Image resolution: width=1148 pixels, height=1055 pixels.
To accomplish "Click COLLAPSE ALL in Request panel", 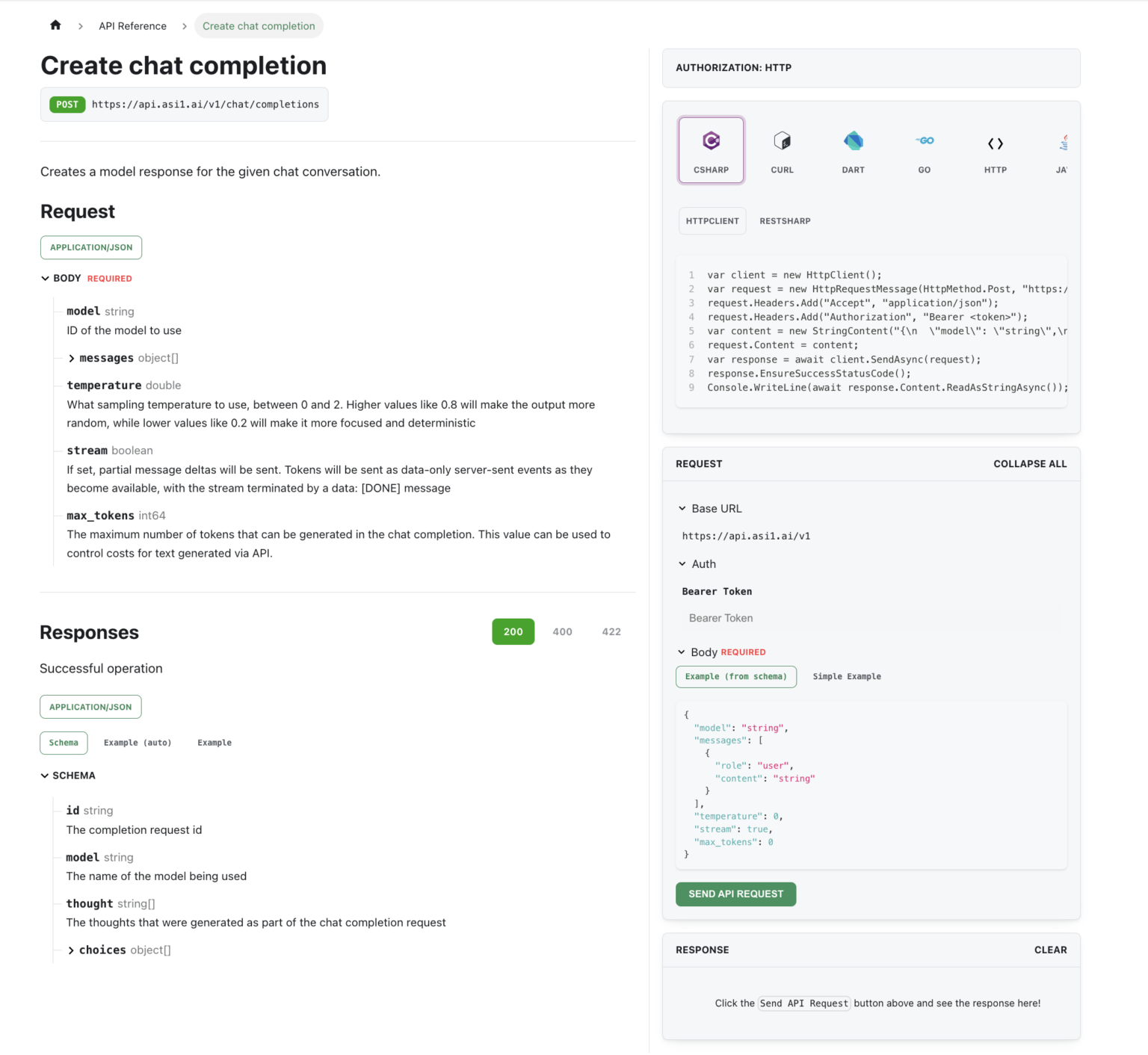I will point(1030,464).
